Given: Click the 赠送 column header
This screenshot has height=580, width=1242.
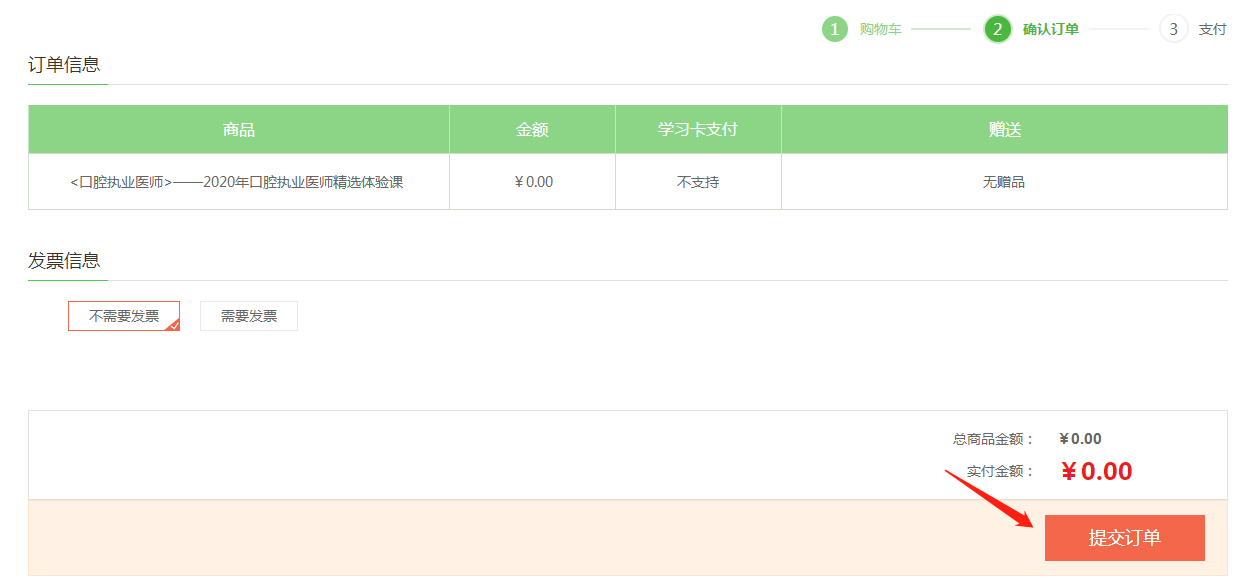Looking at the screenshot, I should 1004,130.
